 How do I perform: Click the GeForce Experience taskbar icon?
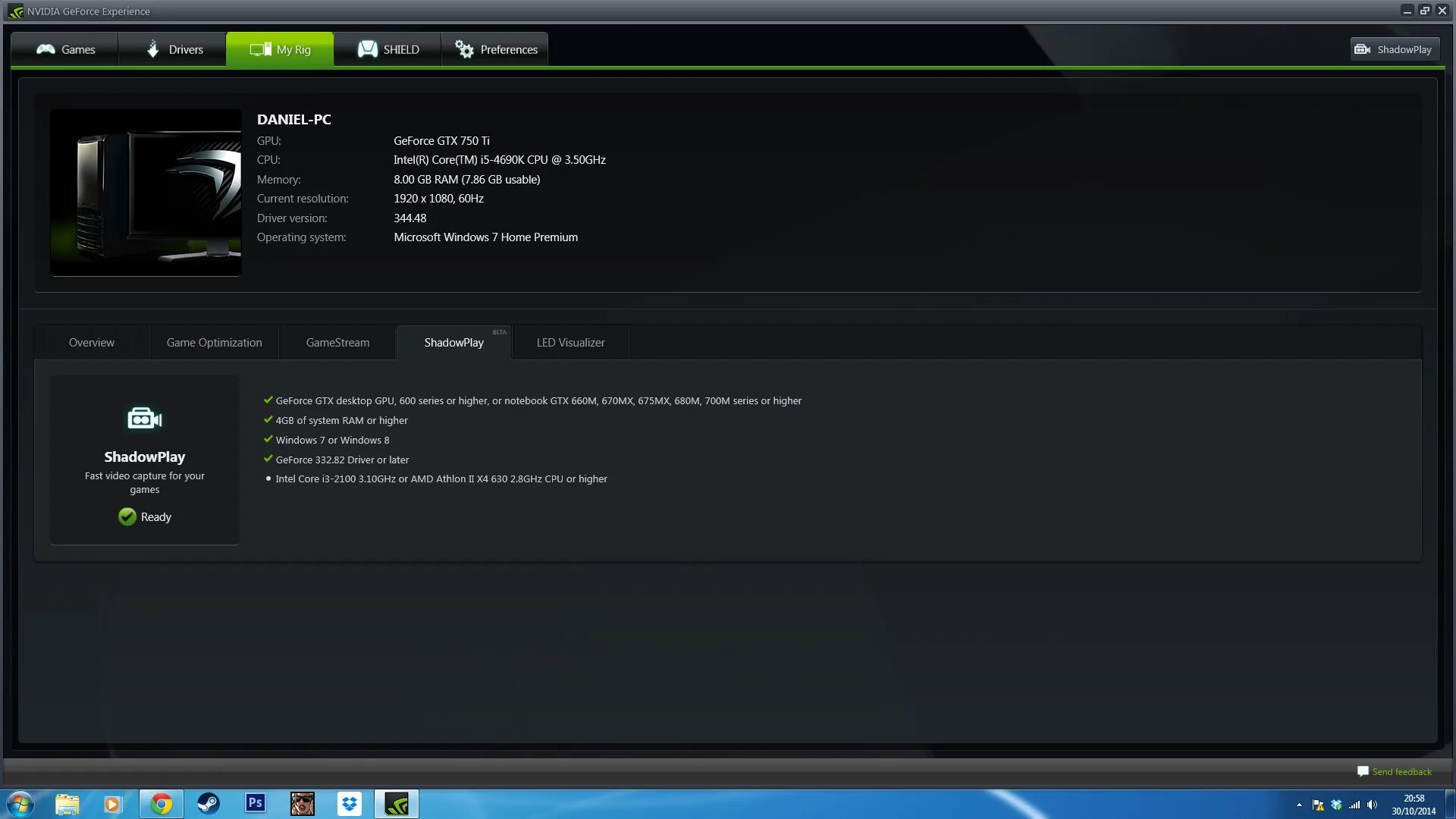(396, 804)
